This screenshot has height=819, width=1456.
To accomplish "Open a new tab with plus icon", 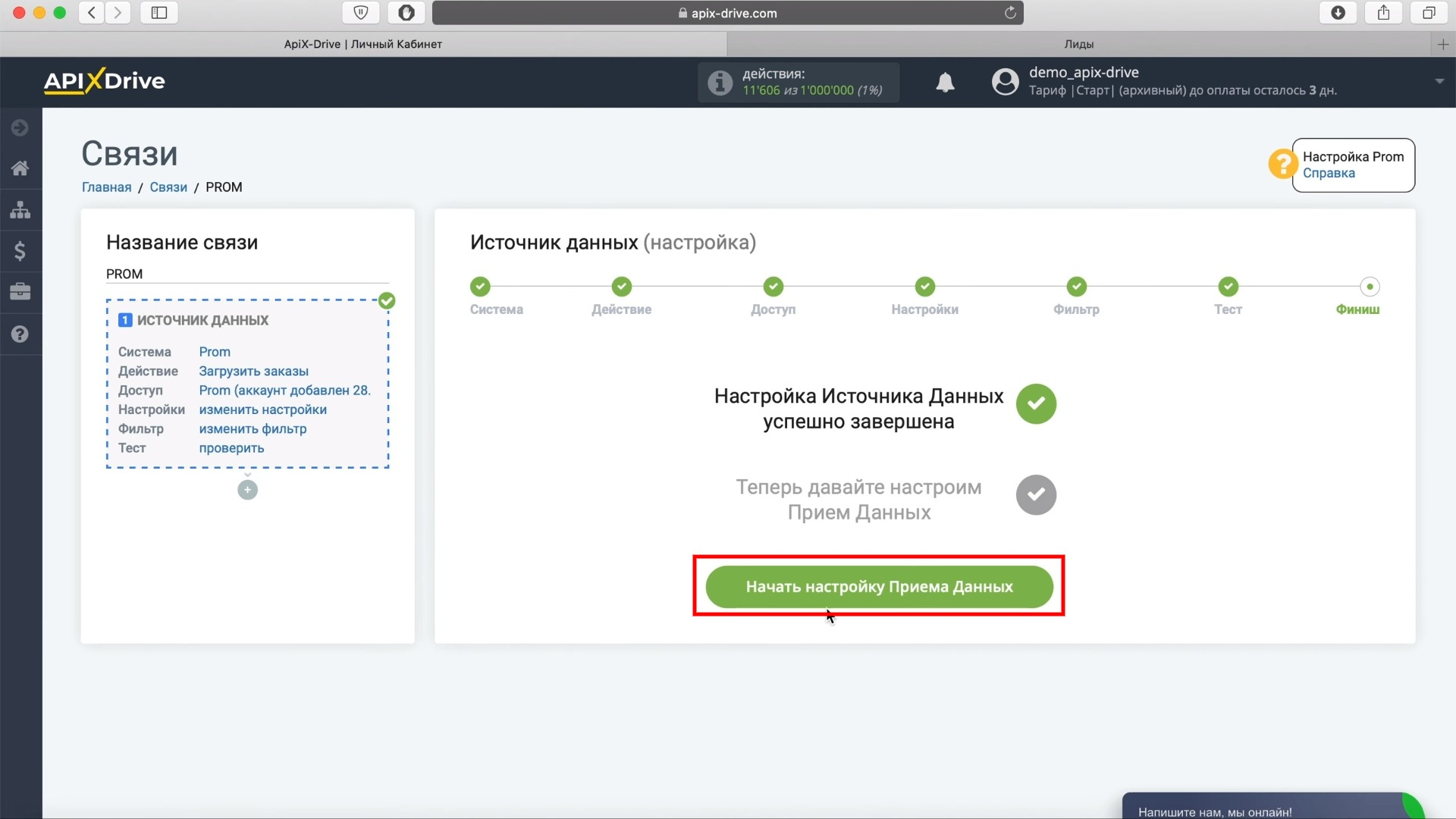I will (1443, 45).
